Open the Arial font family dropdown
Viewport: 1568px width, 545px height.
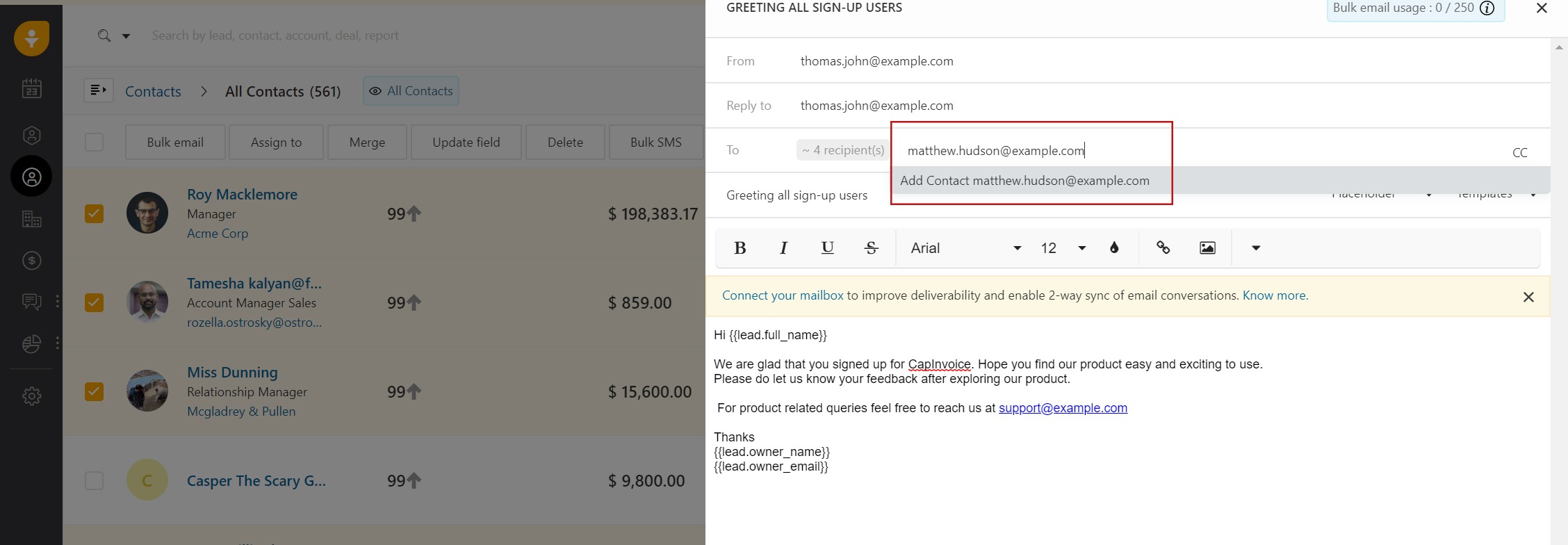point(965,248)
